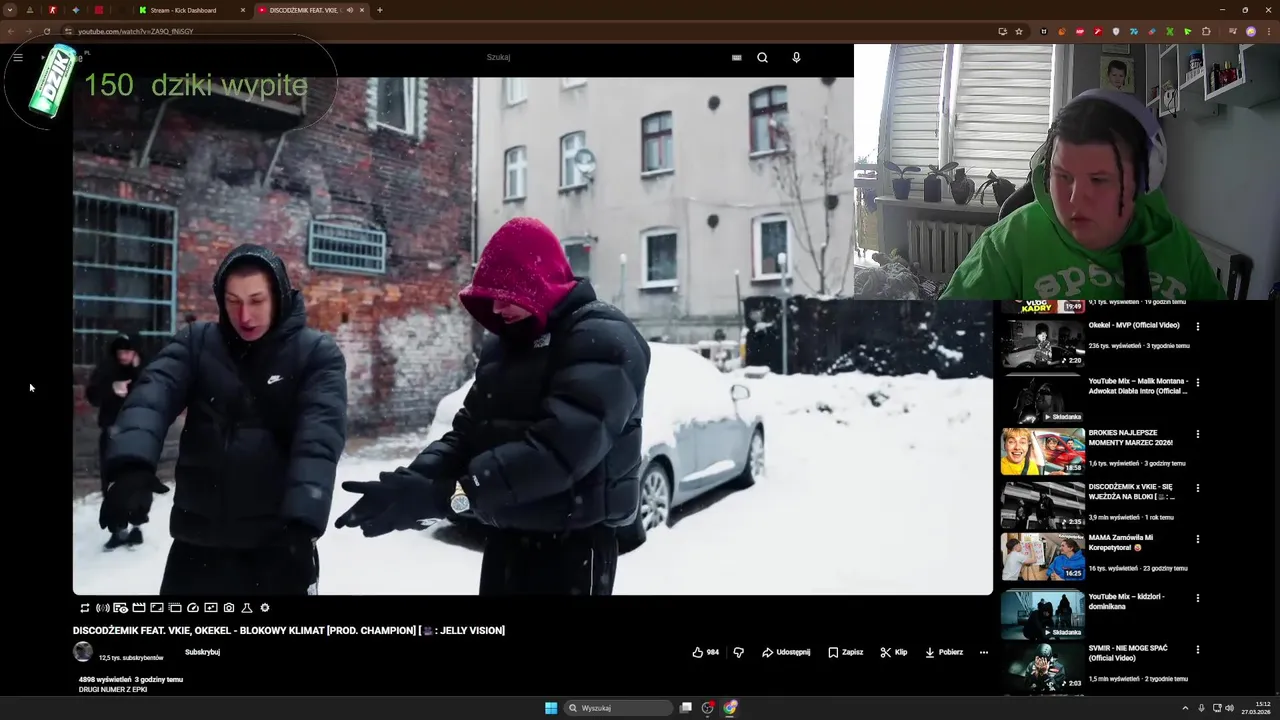
Task: Open the Windows Start menu
Action: [551, 708]
